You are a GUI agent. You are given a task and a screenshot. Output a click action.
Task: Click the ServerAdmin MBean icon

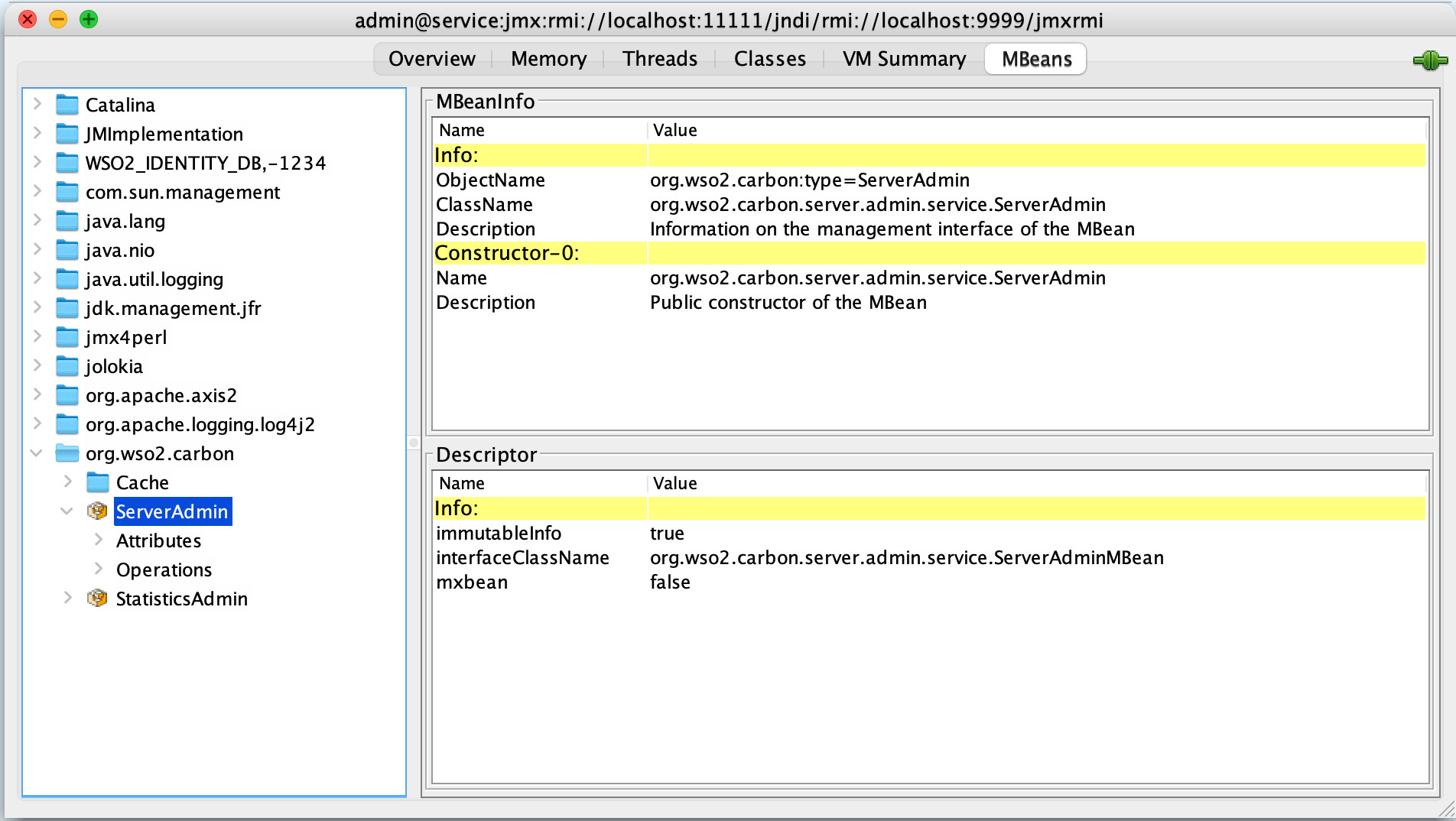pos(97,511)
